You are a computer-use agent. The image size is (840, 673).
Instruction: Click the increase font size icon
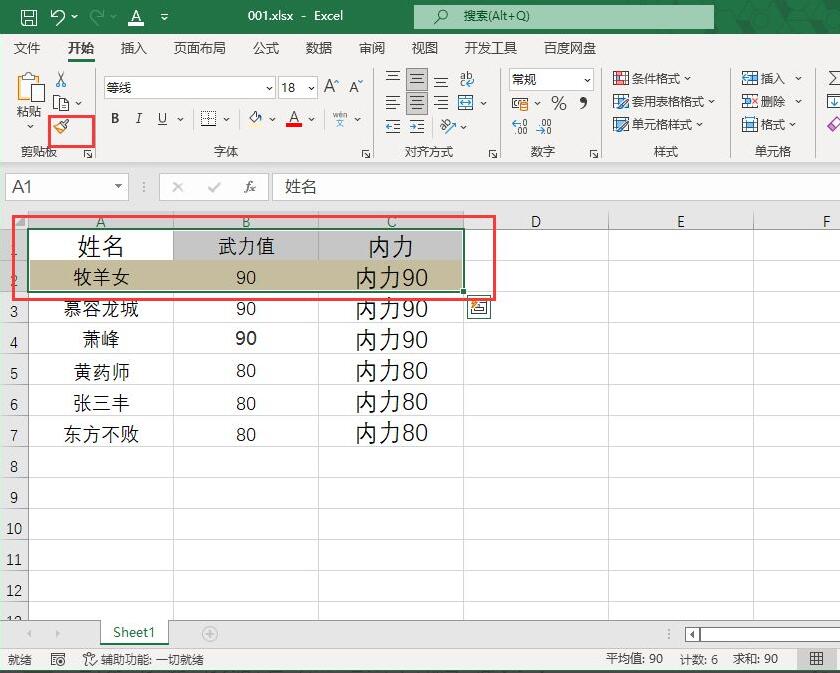click(x=331, y=87)
